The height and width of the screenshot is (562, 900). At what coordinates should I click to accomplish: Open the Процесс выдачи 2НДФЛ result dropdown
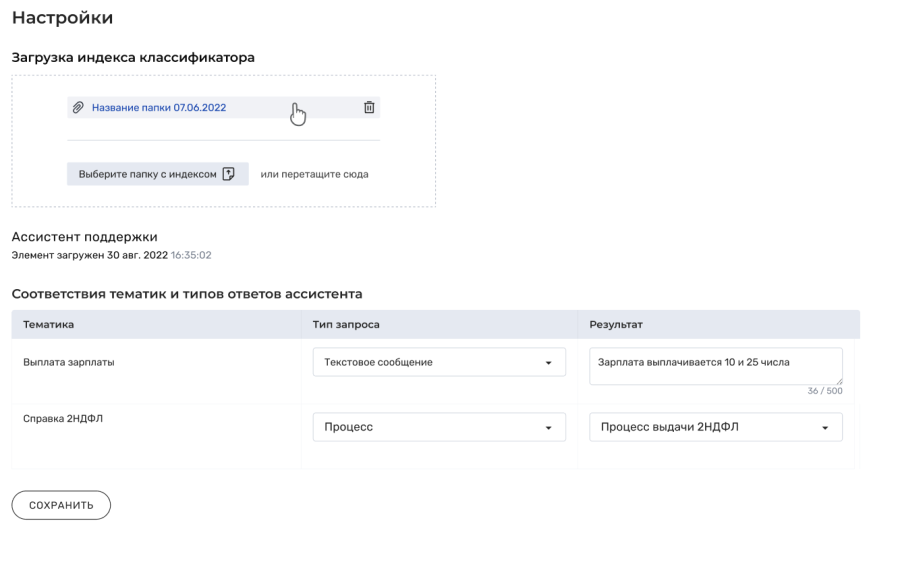[x=716, y=427]
